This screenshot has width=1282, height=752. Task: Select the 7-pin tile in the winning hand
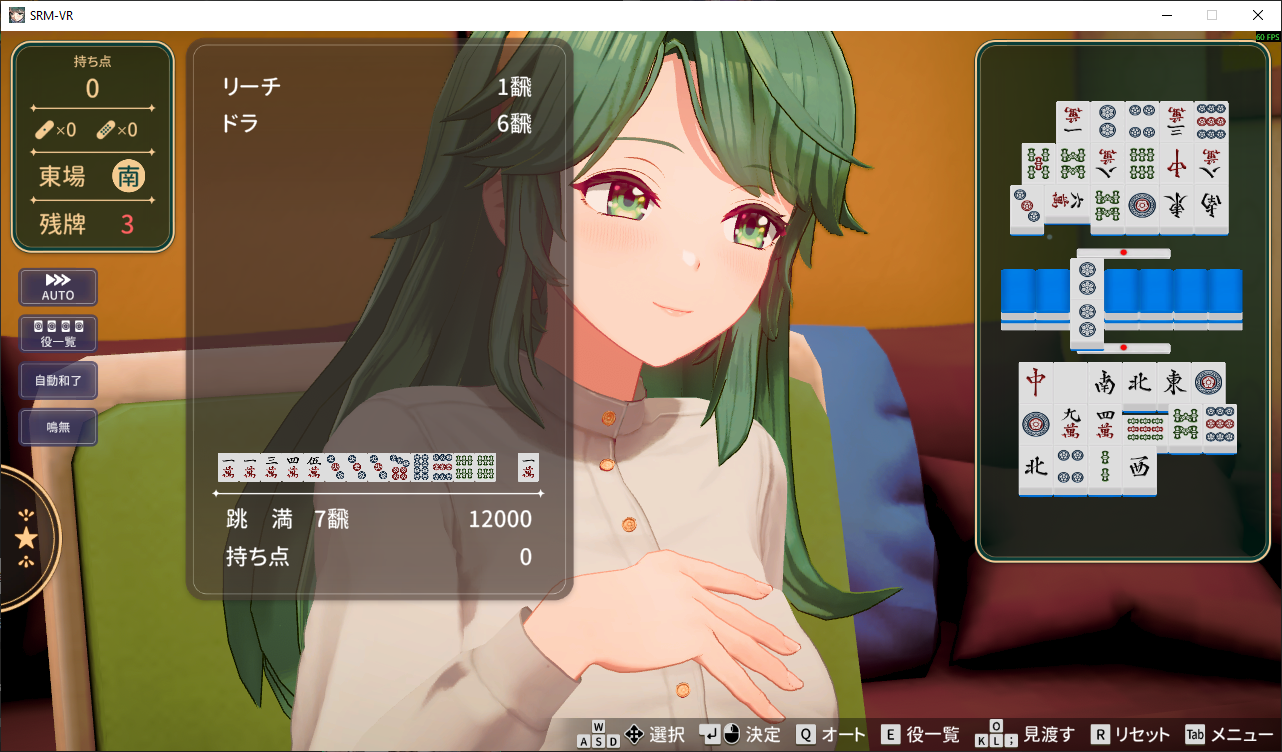tap(400, 467)
